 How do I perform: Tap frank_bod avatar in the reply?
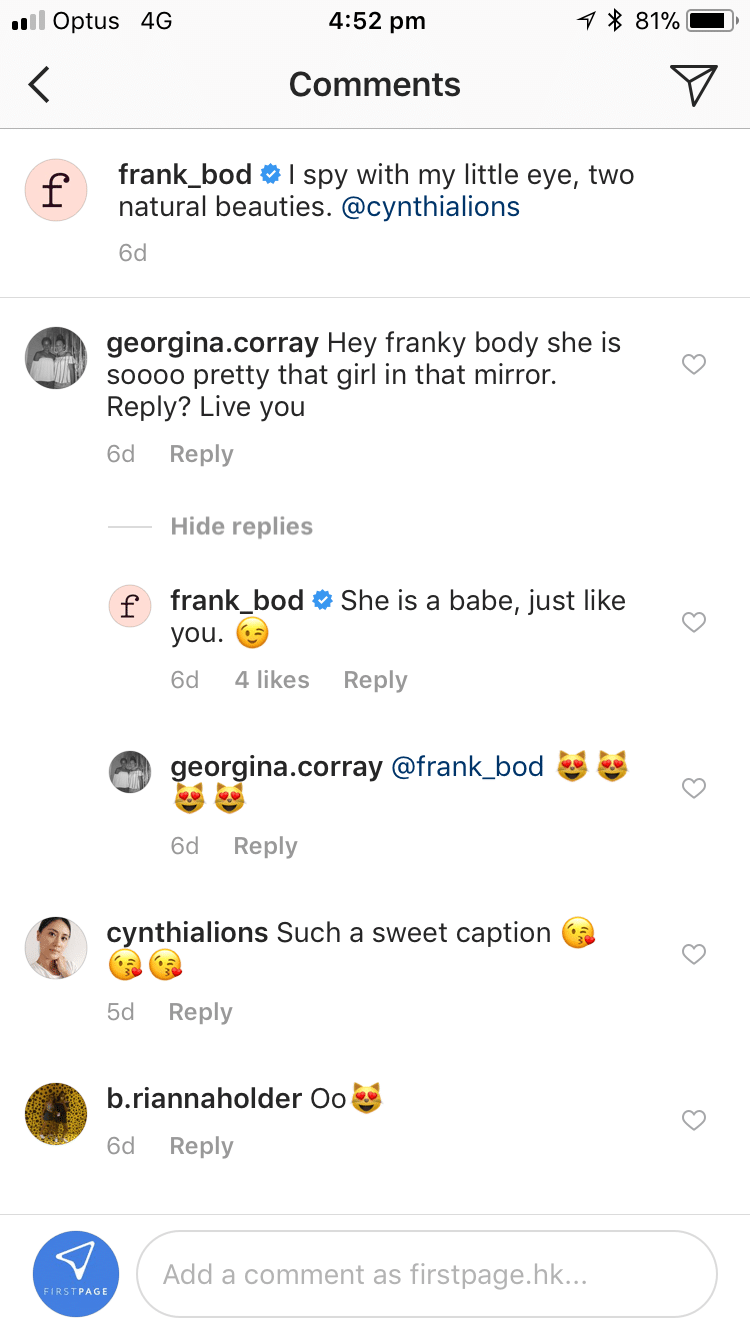[130, 606]
